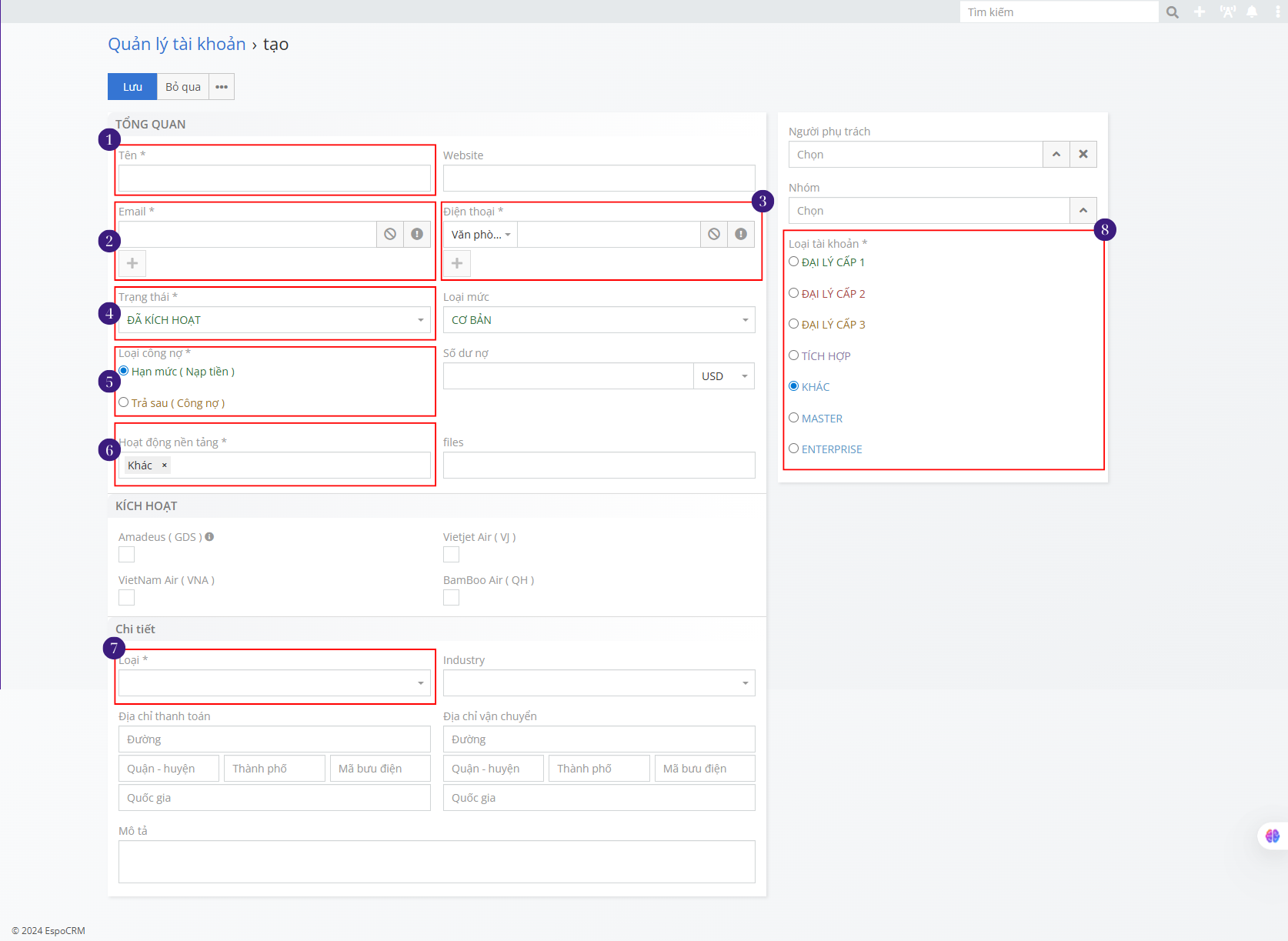This screenshot has width=1288, height=941.
Task: Select the Trả sau (Công nợ) radio option
Action: point(124,402)
